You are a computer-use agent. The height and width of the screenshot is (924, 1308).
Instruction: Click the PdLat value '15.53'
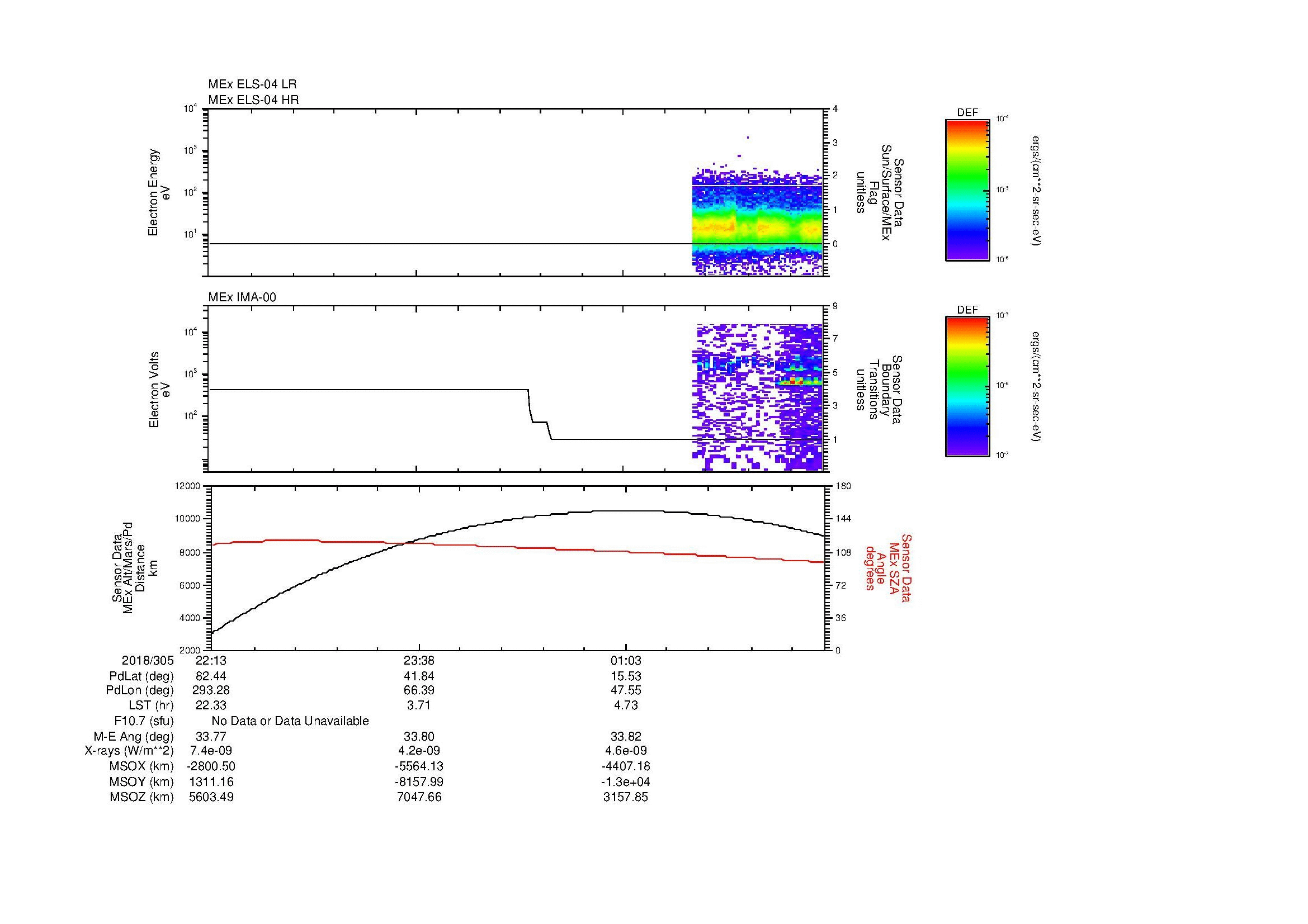click(626, 676)
